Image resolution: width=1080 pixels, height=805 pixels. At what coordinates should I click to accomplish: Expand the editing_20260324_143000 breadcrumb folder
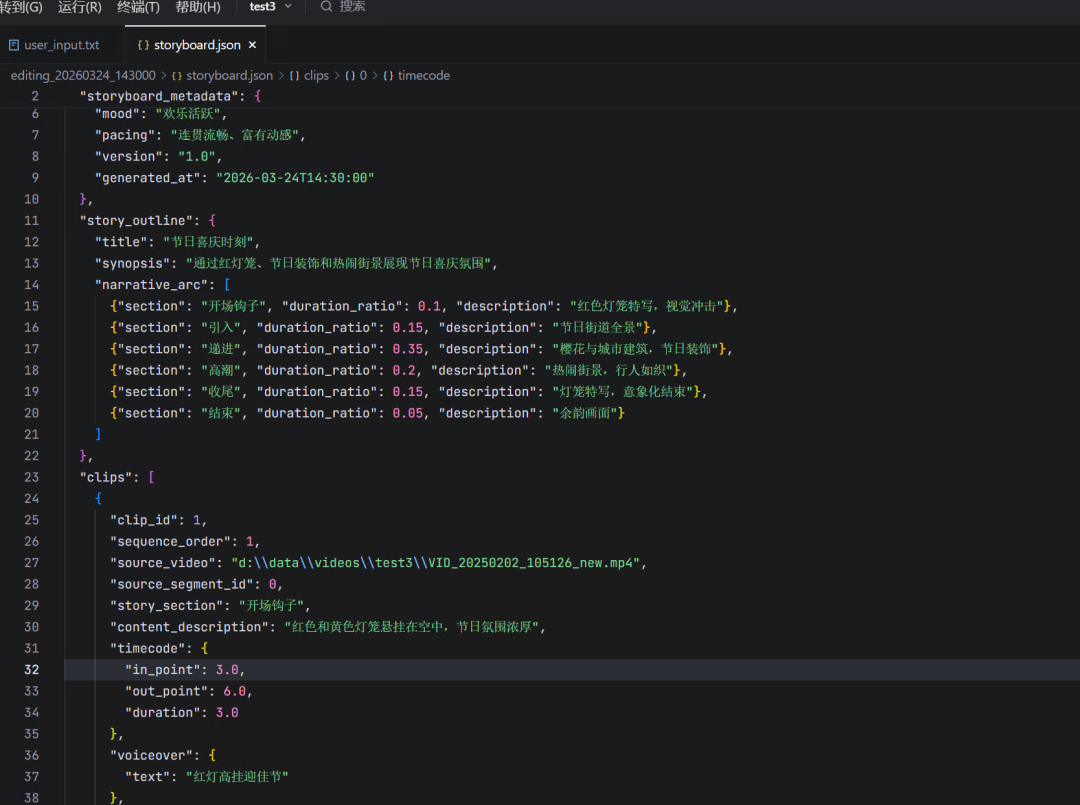tap(82, 76)
